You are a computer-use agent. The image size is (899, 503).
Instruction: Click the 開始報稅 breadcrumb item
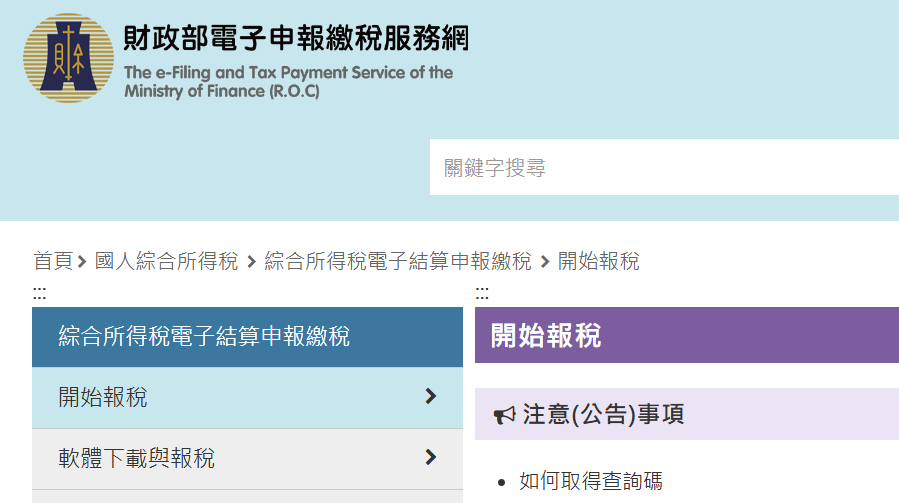click(599, 261)
